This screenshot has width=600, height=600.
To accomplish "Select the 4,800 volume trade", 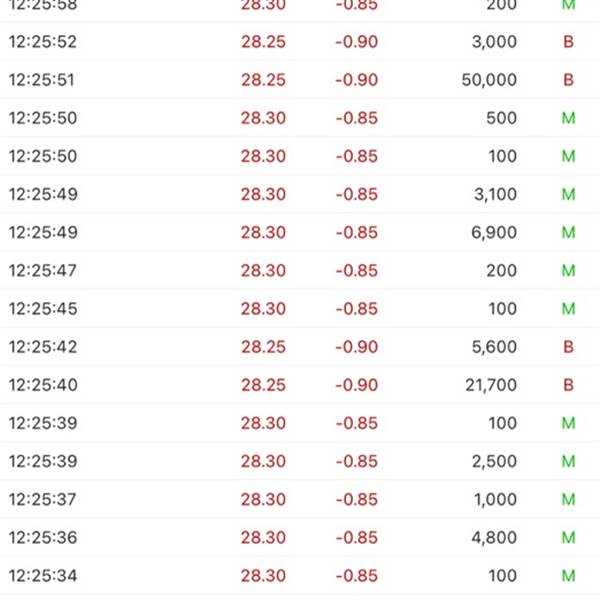I will tap(300, 537).
